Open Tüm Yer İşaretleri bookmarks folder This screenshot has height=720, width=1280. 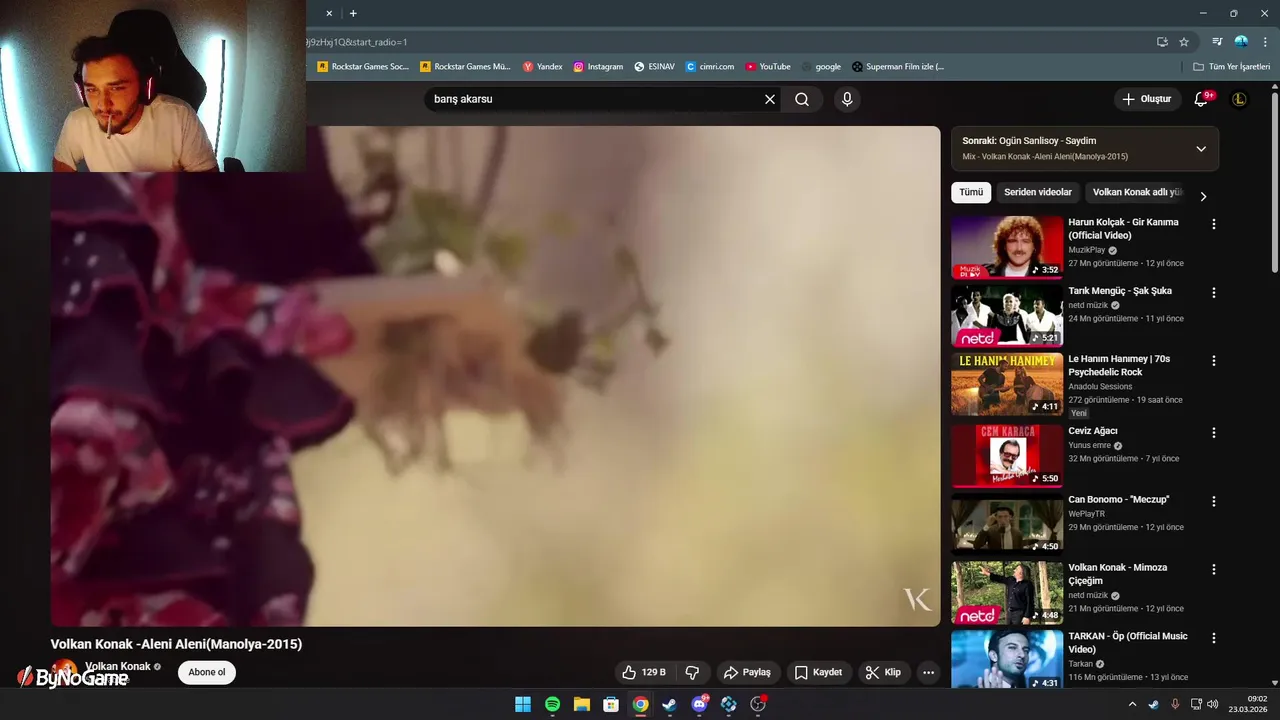[x=1231, y=67]
